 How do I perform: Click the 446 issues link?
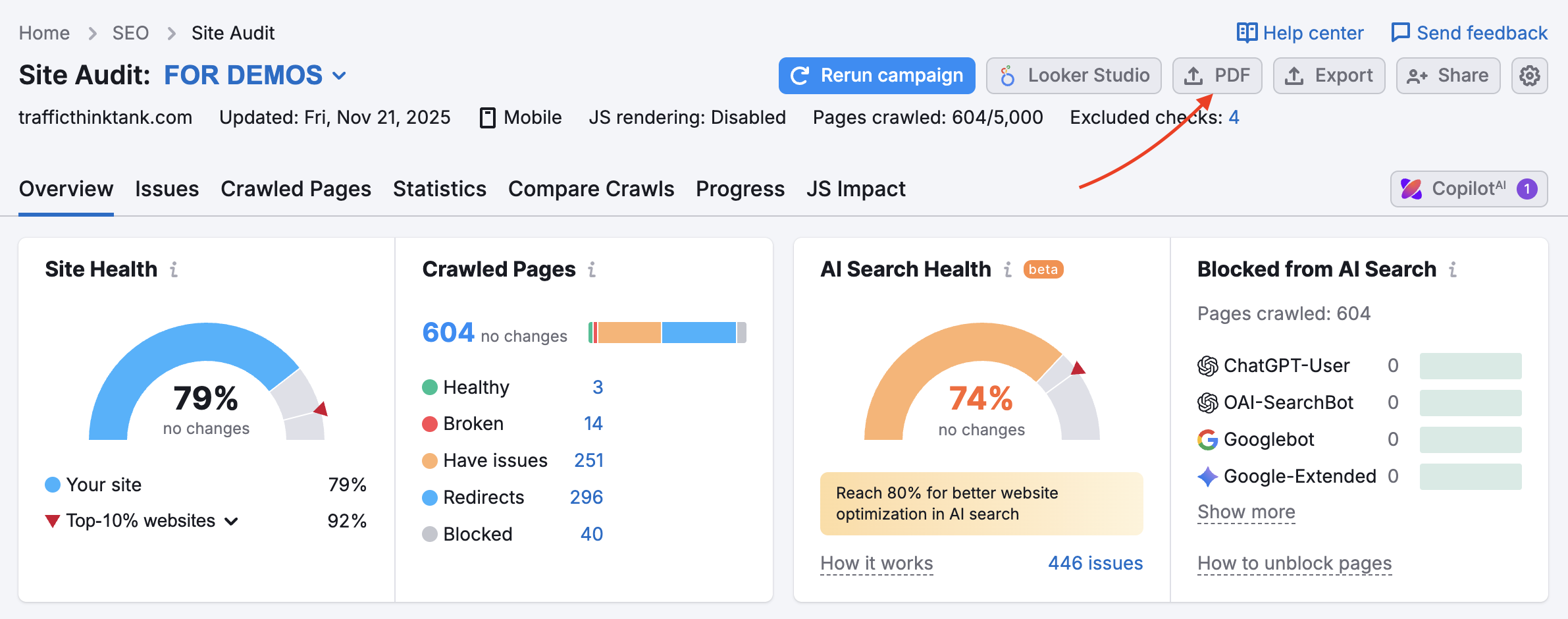click(1095, 563)
